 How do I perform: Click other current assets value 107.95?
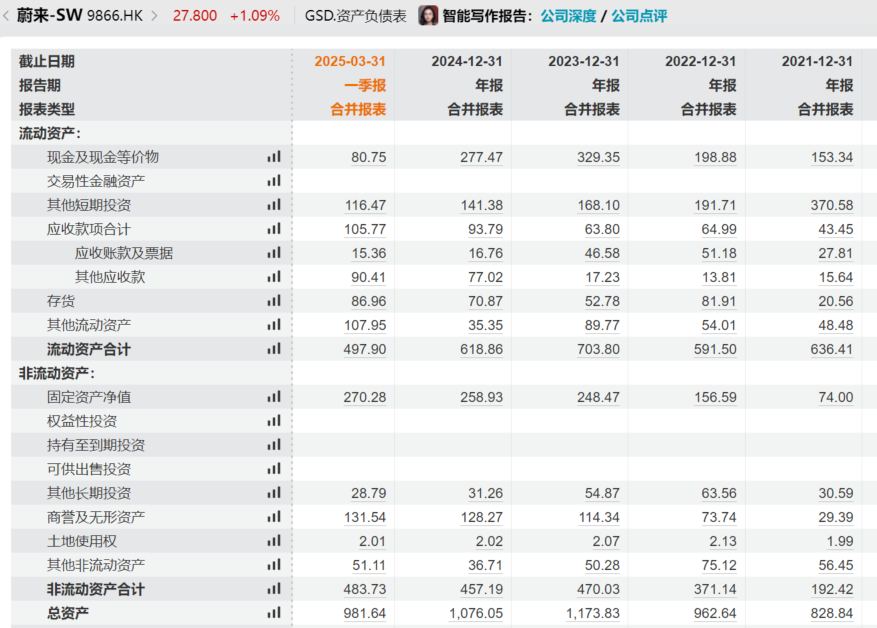[x=365, y=326]
